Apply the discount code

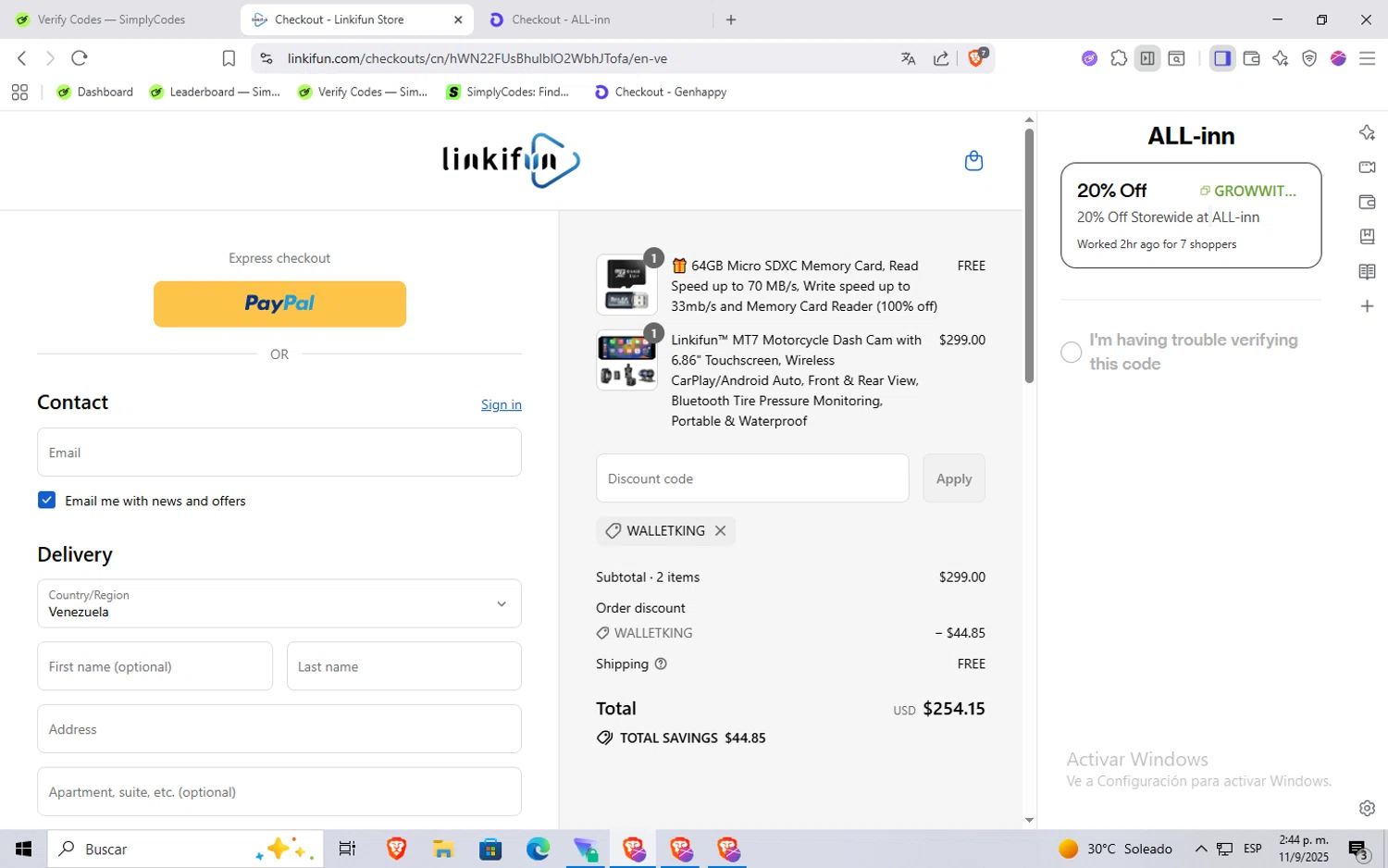point(954,478)
